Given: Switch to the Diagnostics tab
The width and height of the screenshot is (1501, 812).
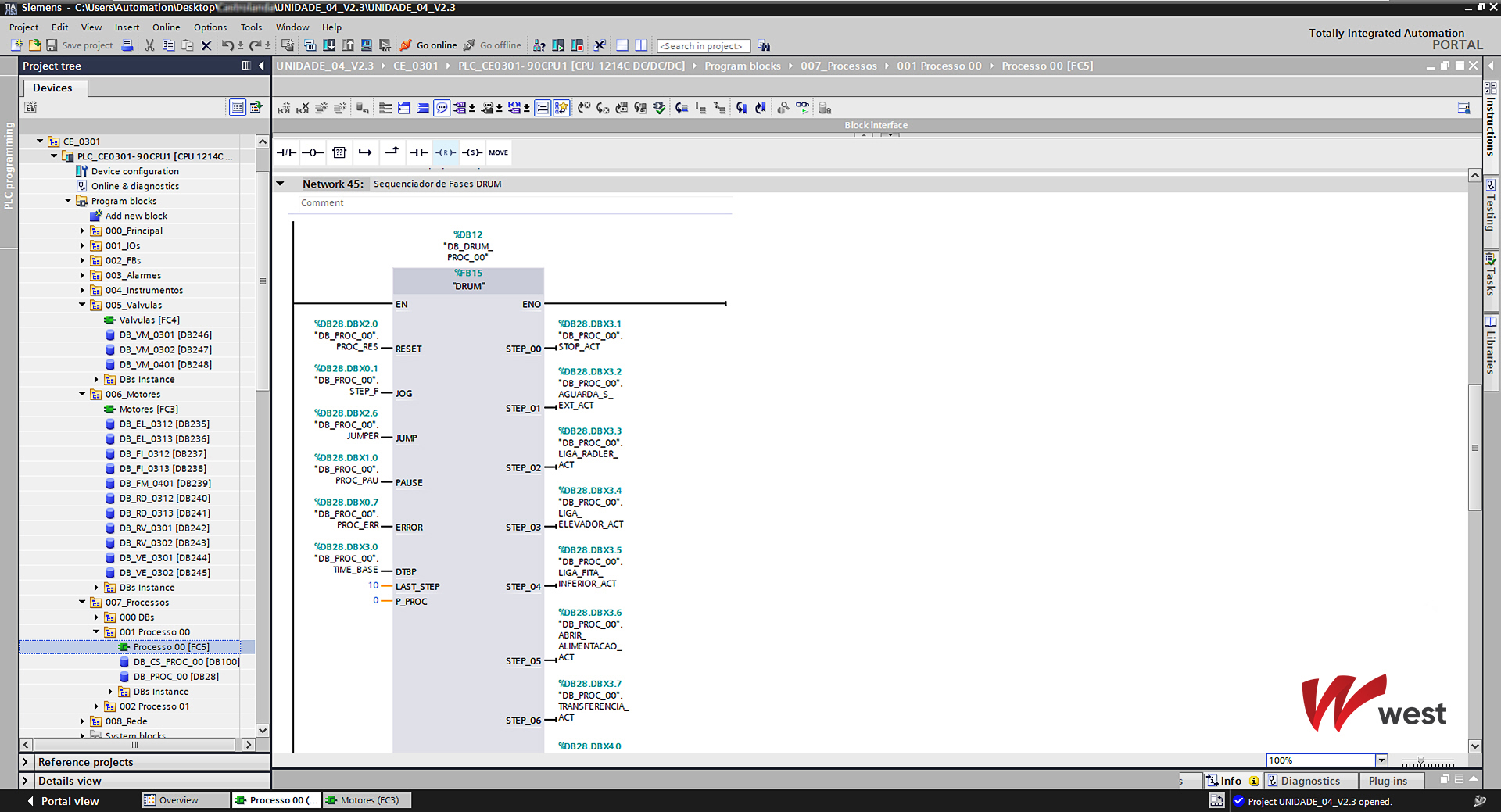Looking at the screenshot, I should click(x=1309, y=781).
